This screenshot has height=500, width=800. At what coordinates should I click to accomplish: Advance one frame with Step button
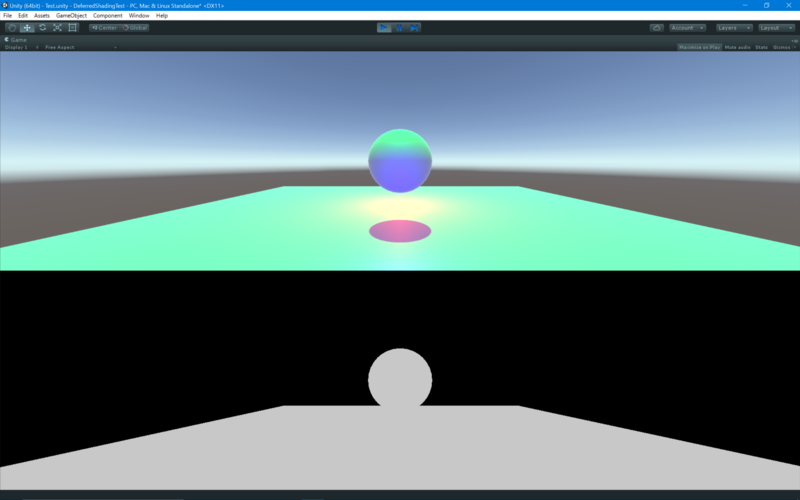(414, 28)
